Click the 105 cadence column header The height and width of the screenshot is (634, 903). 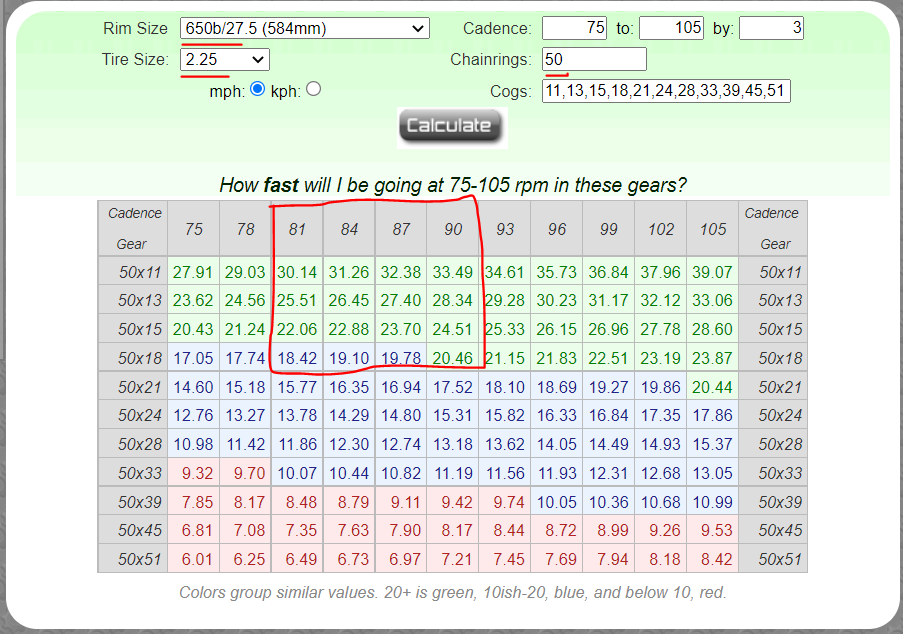click(713, 229)
